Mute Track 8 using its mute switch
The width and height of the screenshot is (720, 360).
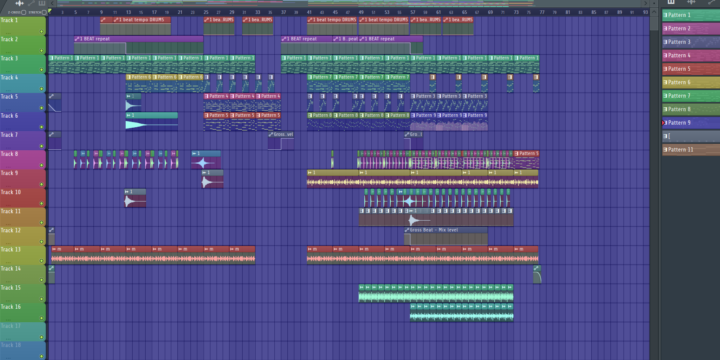pos(42,165)
